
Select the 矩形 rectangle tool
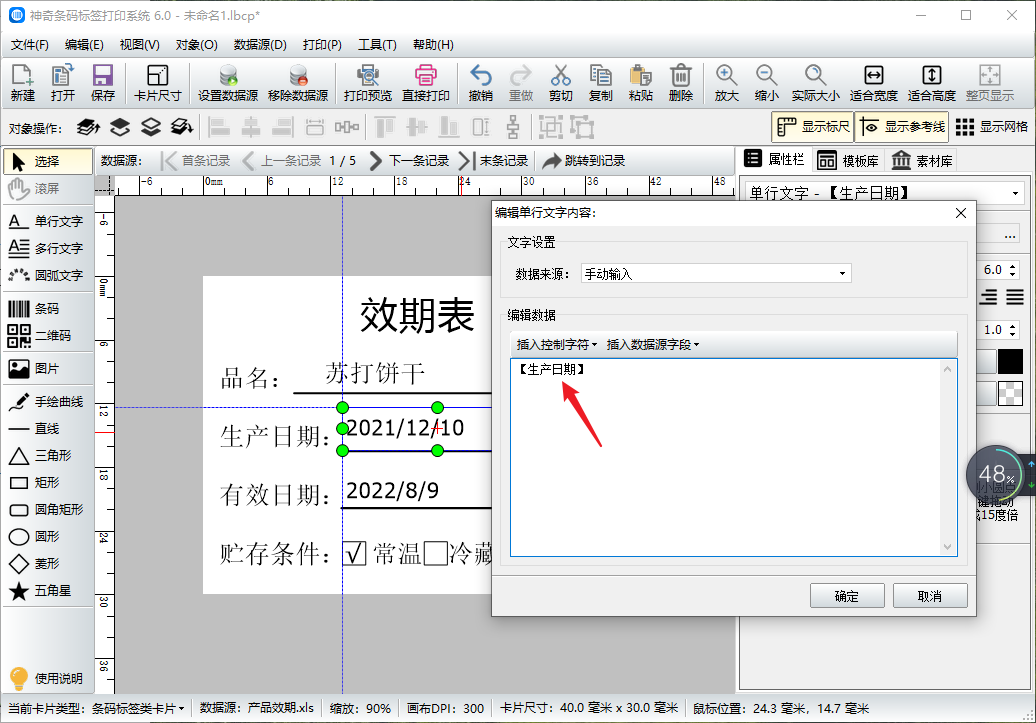coord(48,482)
